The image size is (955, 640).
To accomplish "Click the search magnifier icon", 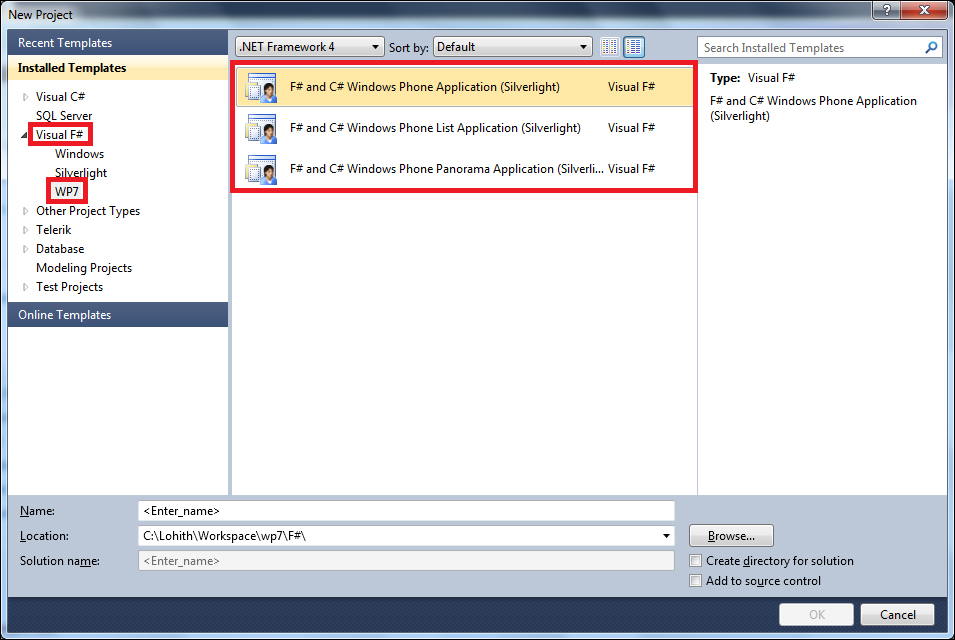I will tap(931, 47).
